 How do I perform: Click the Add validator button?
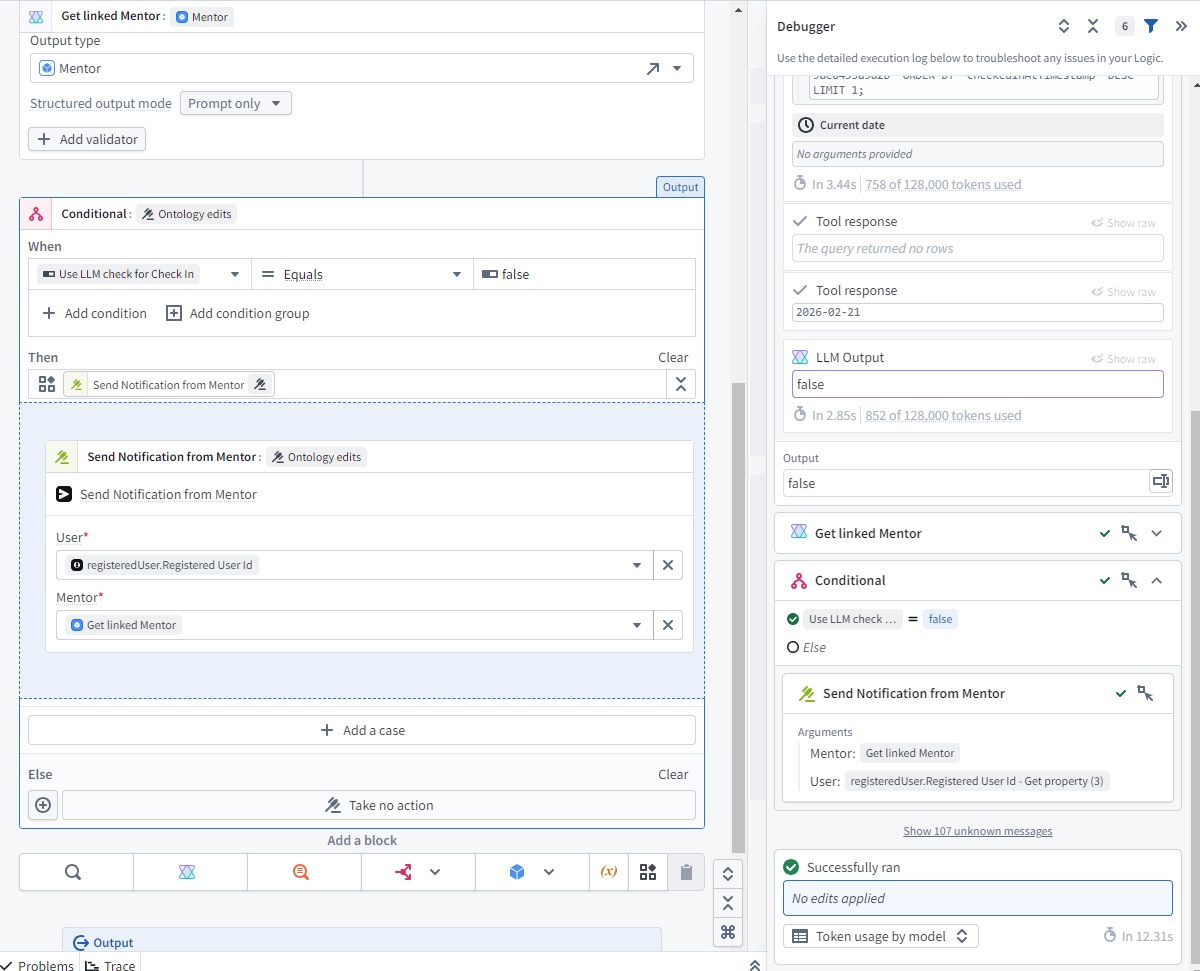click(x=87, y=139)
